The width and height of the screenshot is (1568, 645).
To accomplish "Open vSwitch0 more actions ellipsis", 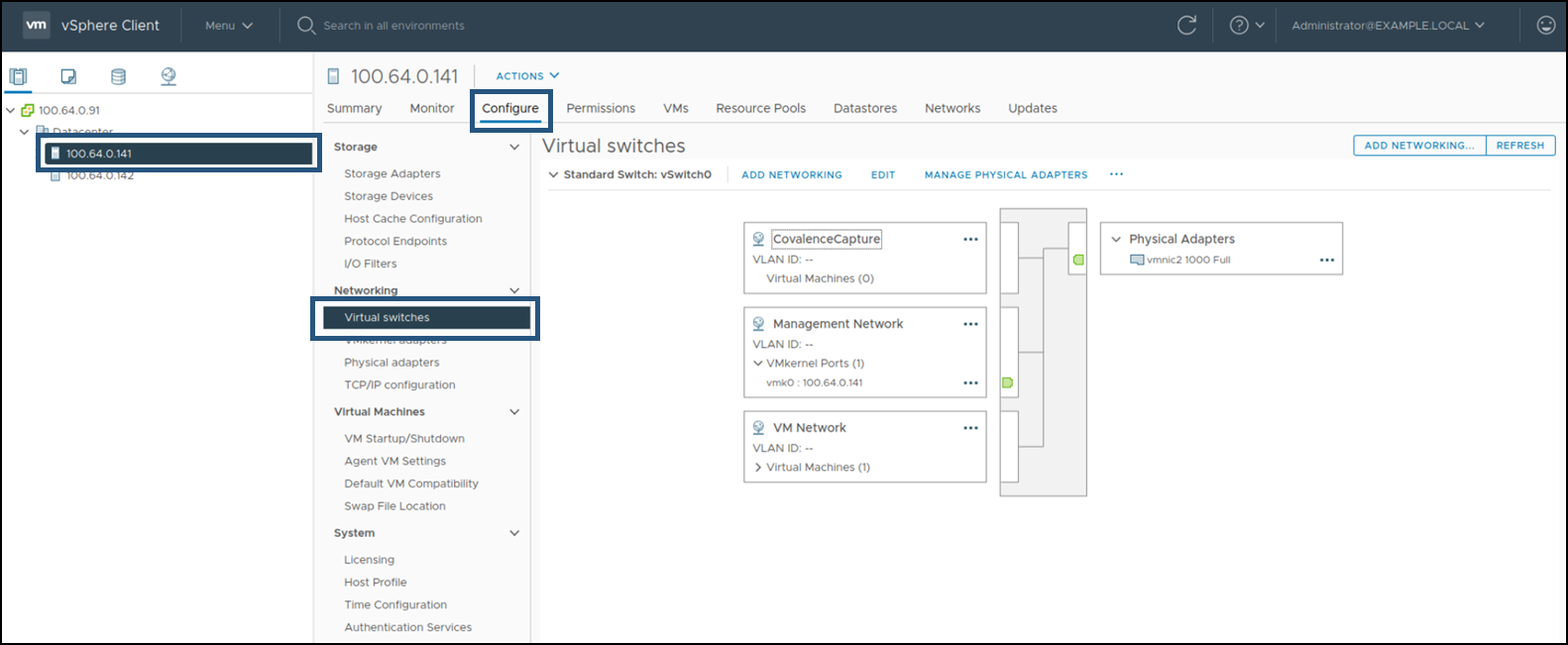I will (1117, 174).
